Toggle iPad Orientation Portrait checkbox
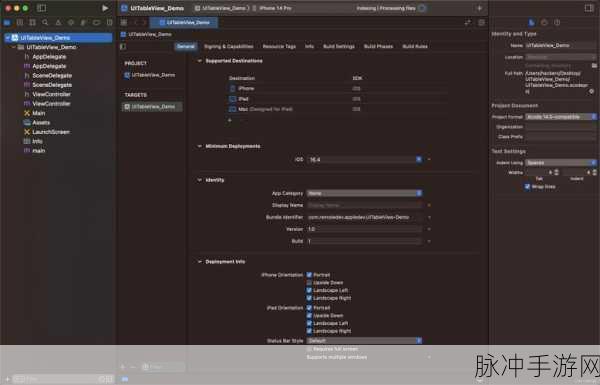Viewport: 600px width, 385px height. point(309,308)
